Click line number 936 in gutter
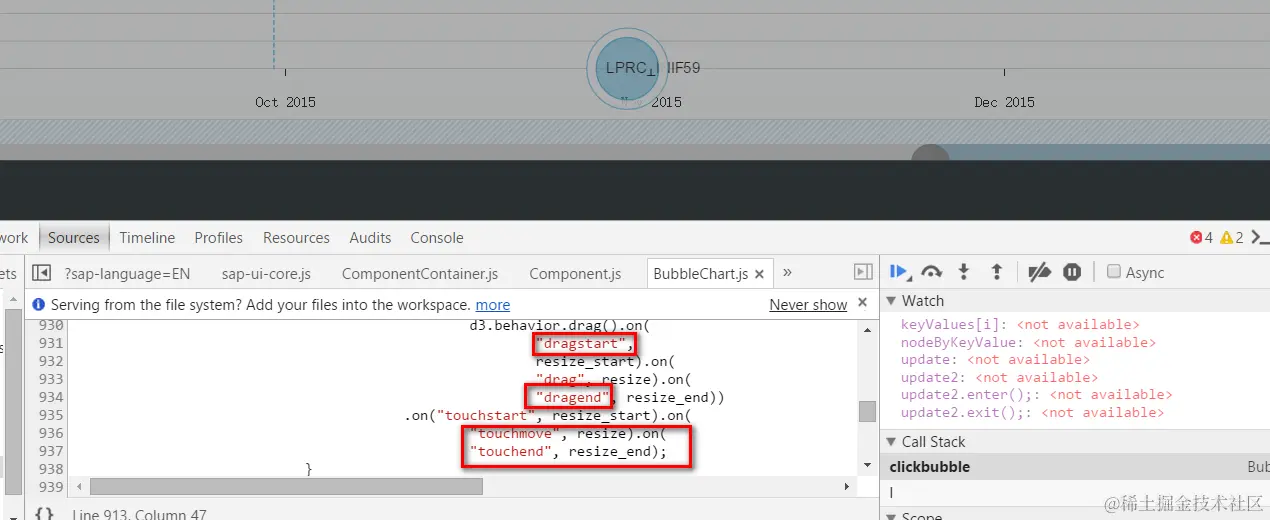The image size is (1270, 520). click(50, 433)
